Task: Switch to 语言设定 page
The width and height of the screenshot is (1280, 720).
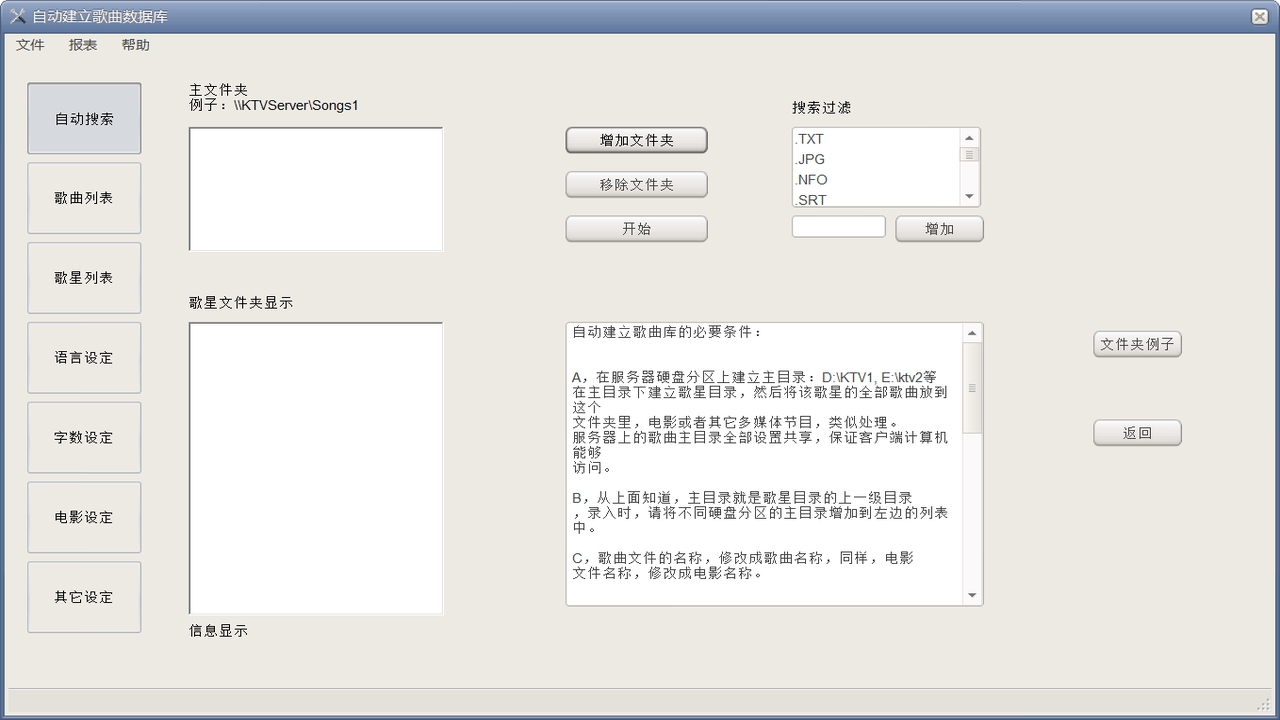Action: (84, 358)
